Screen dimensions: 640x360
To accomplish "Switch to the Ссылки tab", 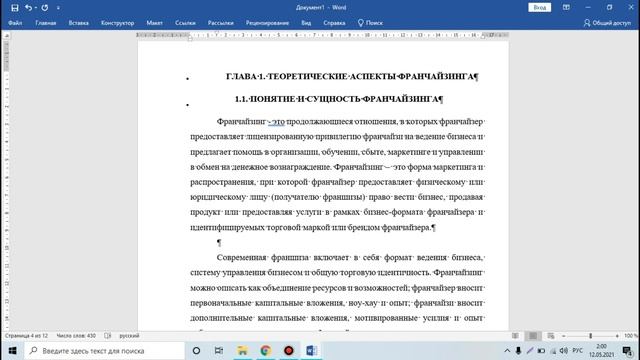I will tap(185, 23).
